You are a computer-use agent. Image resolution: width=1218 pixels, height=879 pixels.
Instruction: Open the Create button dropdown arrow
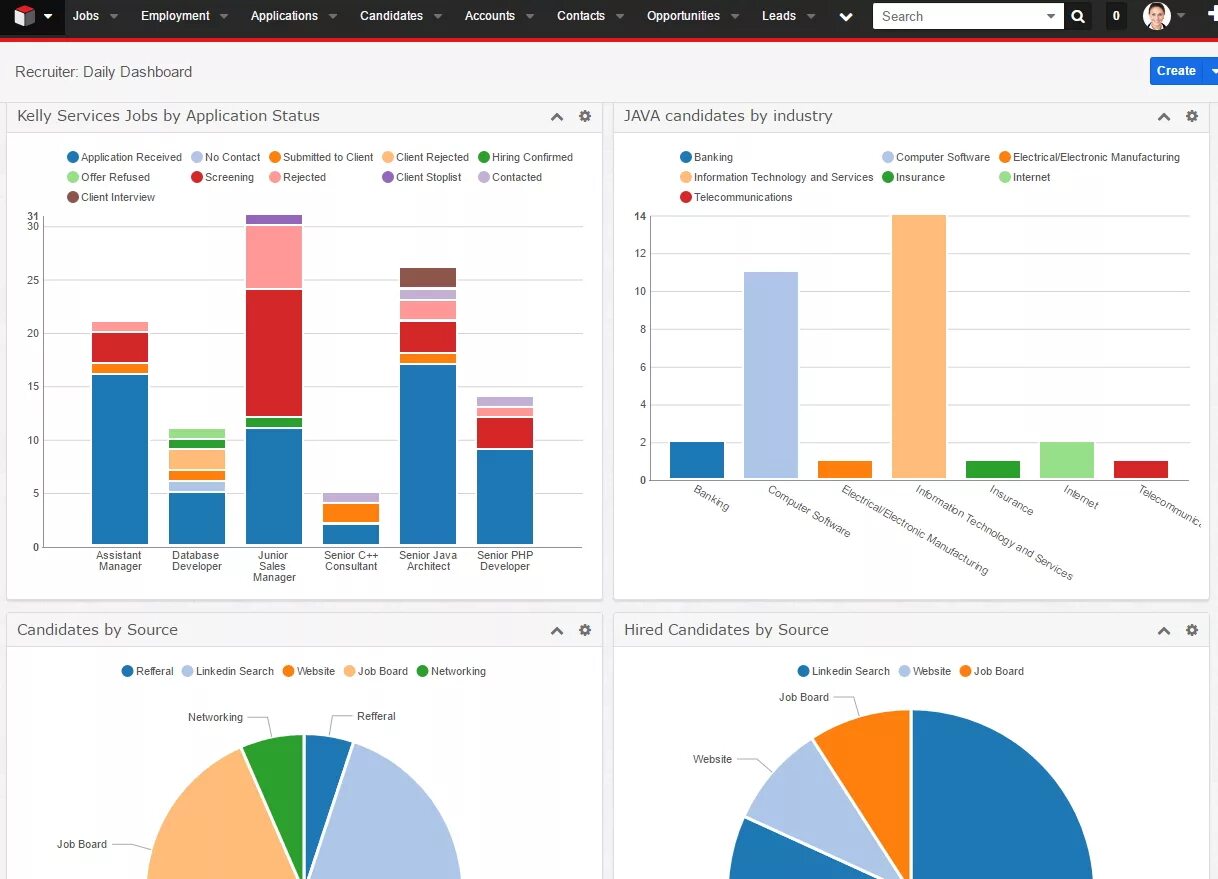[x=1212, y=71]
